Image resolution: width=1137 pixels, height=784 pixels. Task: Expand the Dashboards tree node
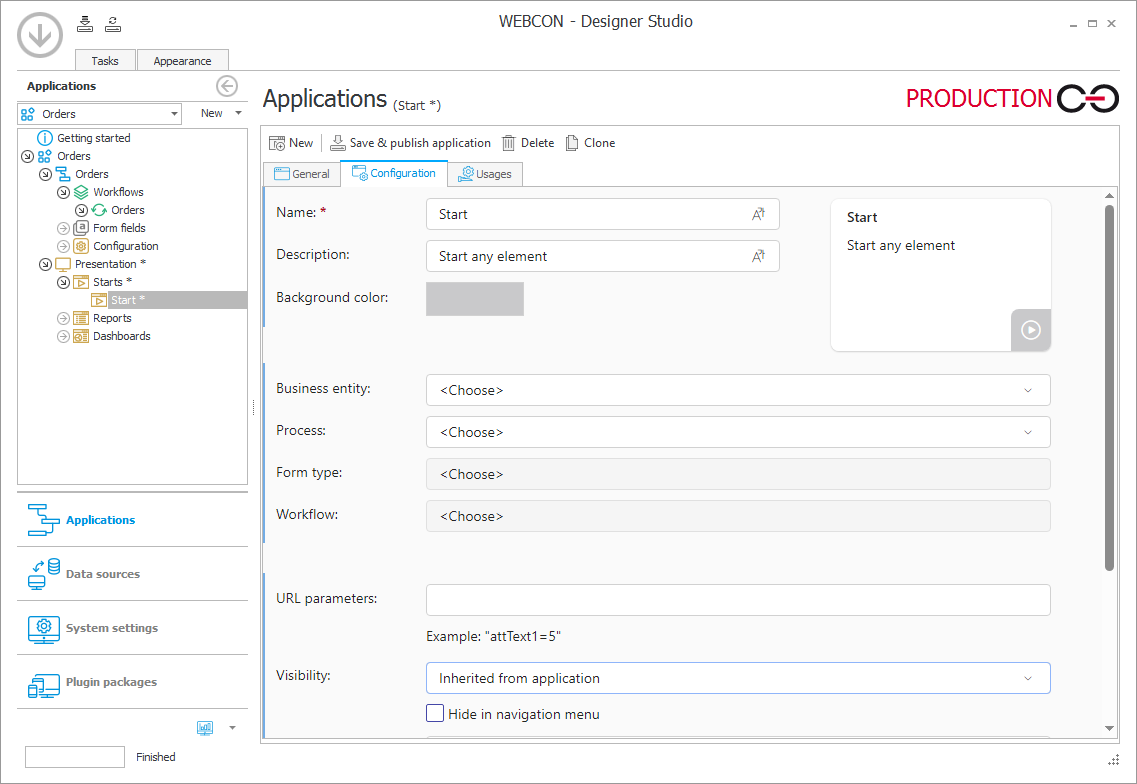tap(63, 336)
